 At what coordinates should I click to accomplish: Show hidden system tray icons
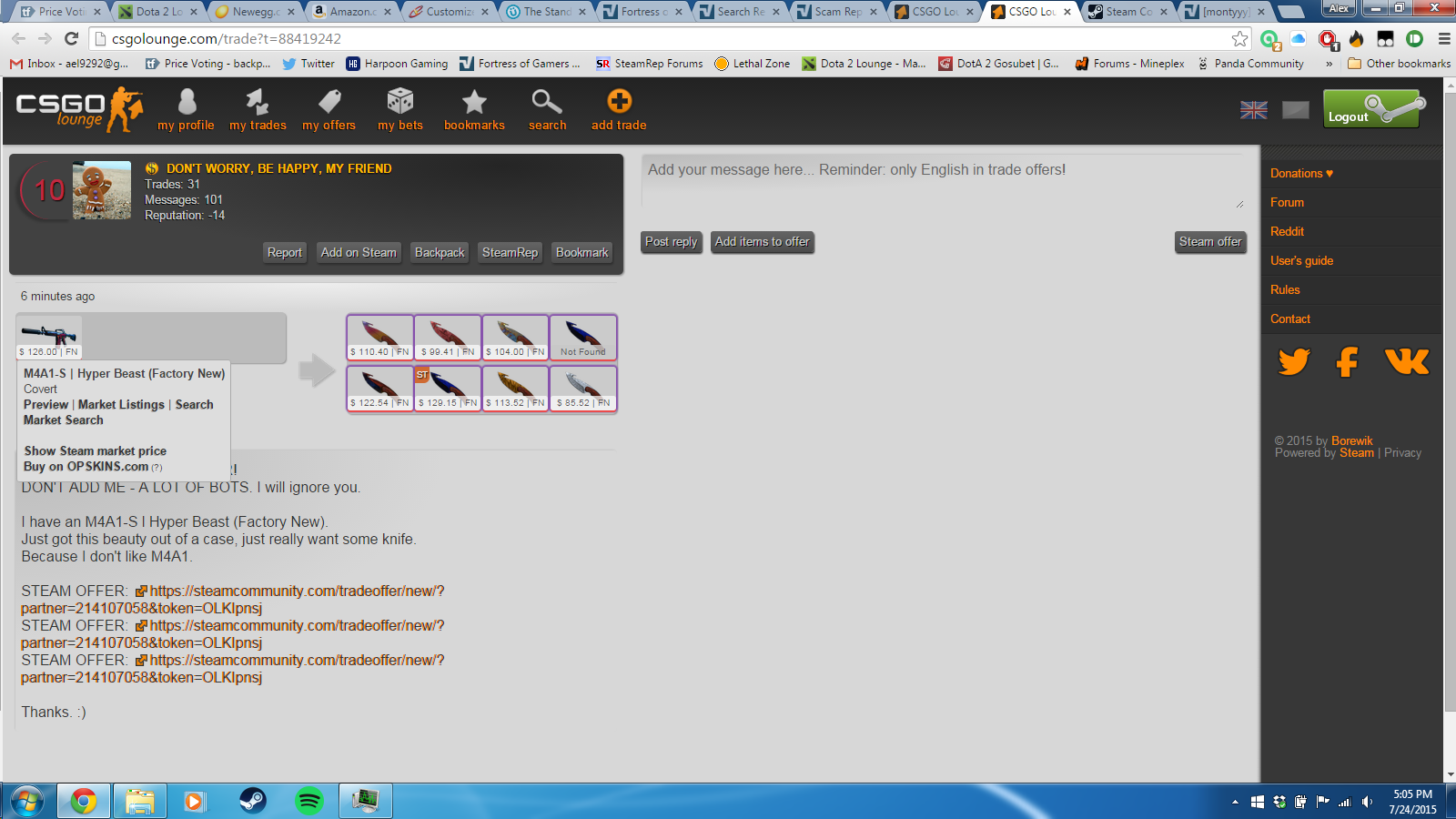[1235, 802]
